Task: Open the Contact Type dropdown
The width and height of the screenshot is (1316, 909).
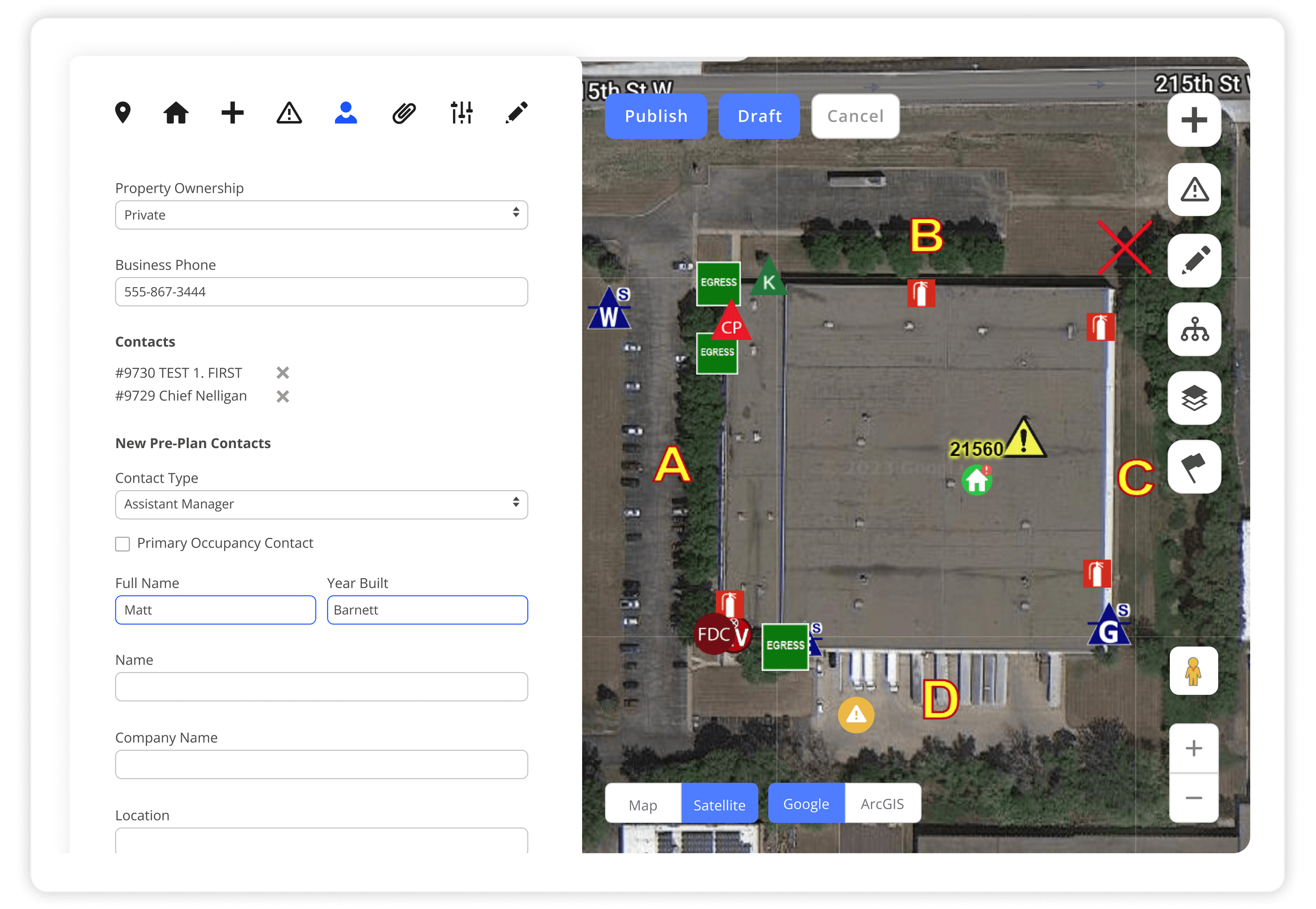Action: coord(321,504)
